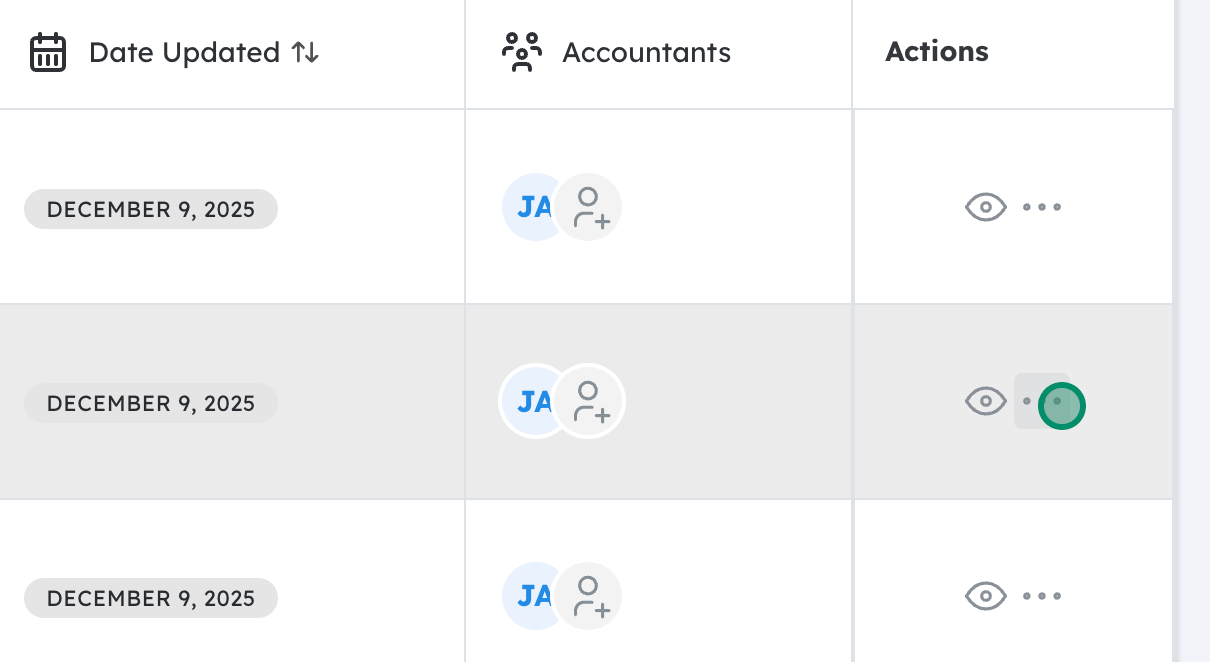Click the calendar icon in Date Updated header
The image size is (1210, 662).
[x=47, y=52]
